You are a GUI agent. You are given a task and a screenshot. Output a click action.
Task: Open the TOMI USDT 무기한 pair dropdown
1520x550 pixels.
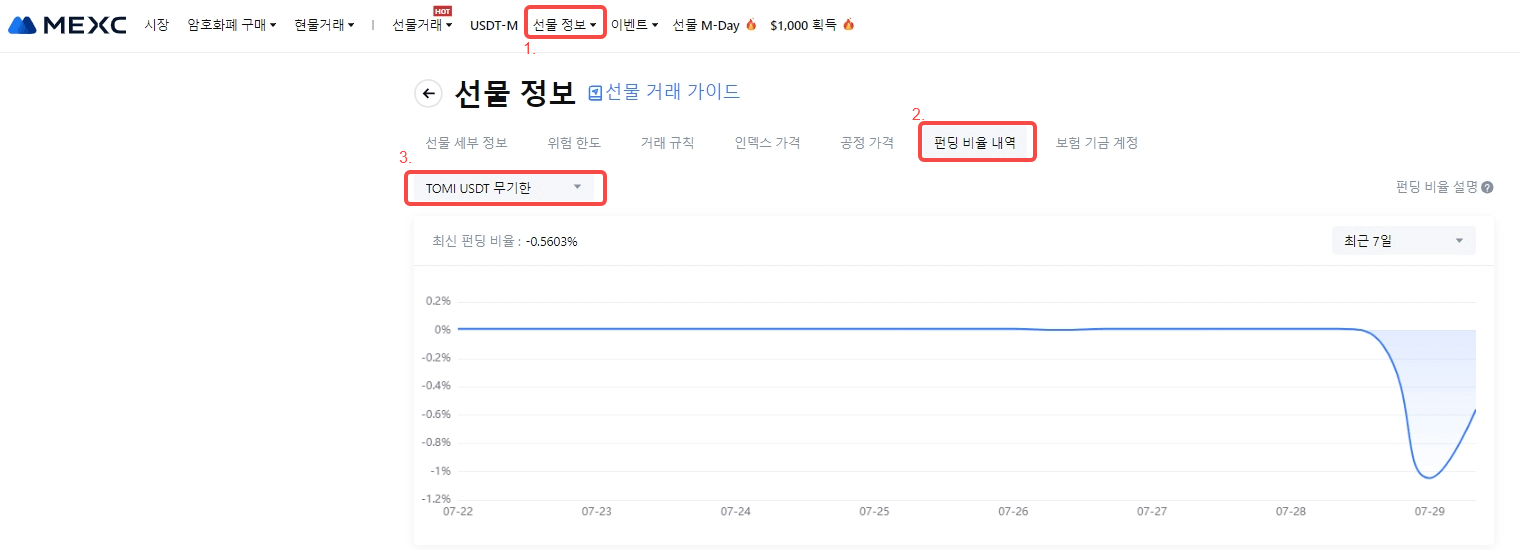point(504,187)
